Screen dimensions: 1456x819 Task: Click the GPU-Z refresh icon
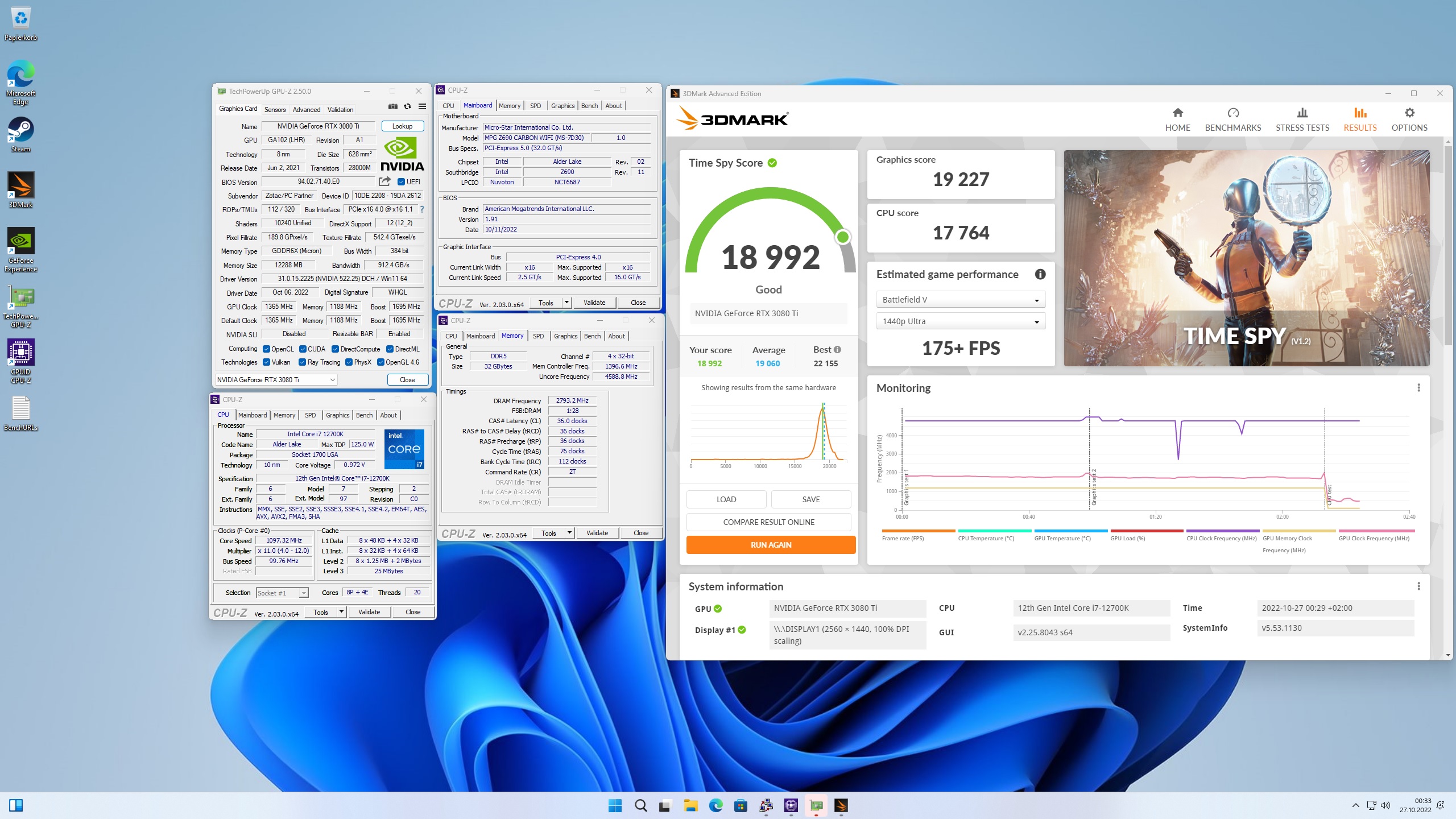click(407, 106)
